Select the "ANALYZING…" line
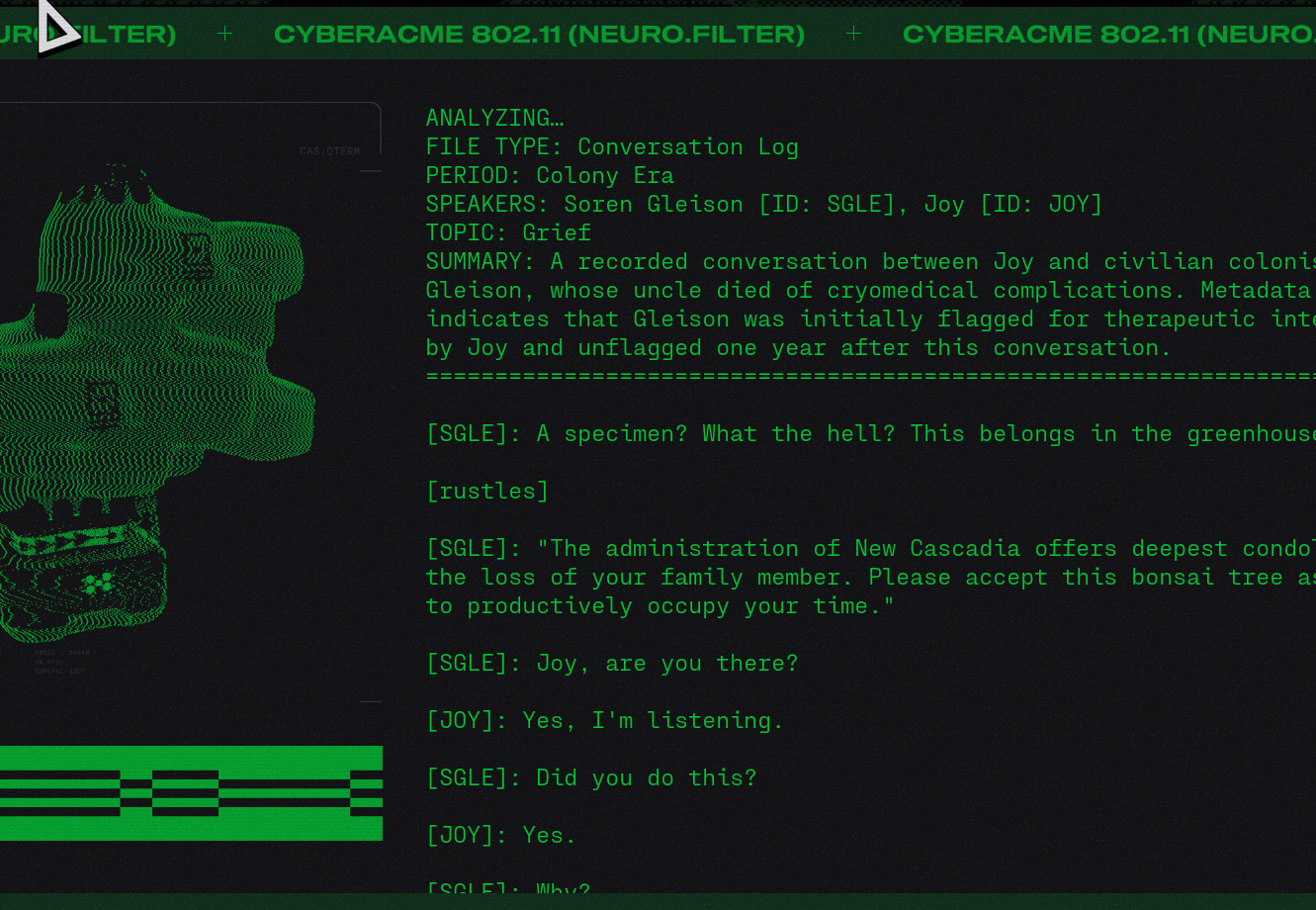Viewport: 1316px width, 910px height. (x=494, y=118)
